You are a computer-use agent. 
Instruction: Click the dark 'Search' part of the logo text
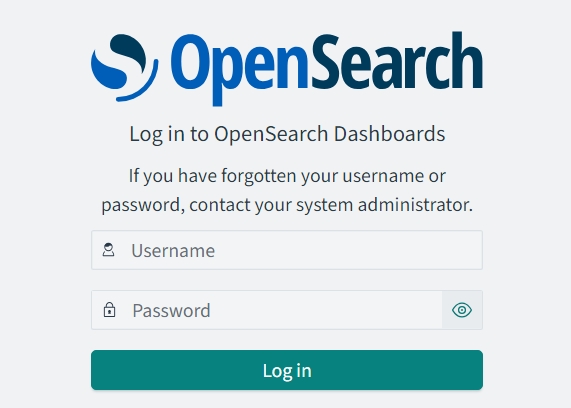click(x=397, y=60)
